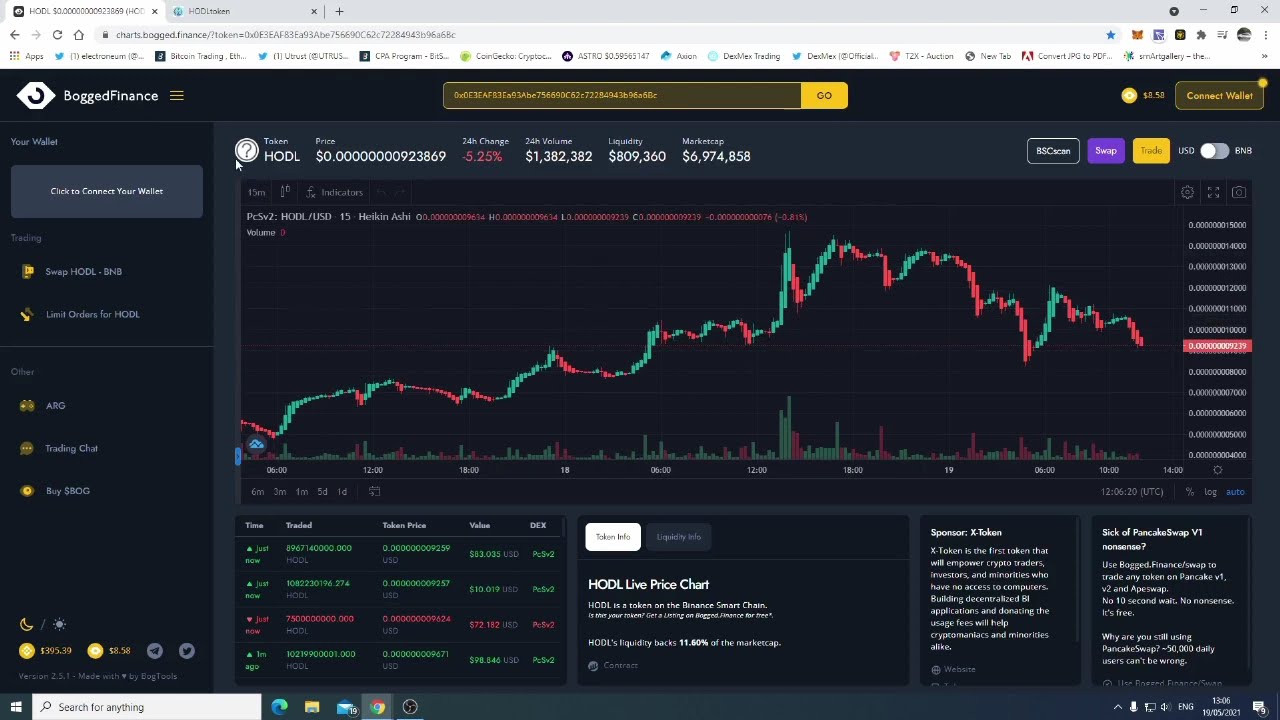Screen dimensions: 1280x720
Task: Switch to the Liquidity Info tab
Action: coord(679,537)
